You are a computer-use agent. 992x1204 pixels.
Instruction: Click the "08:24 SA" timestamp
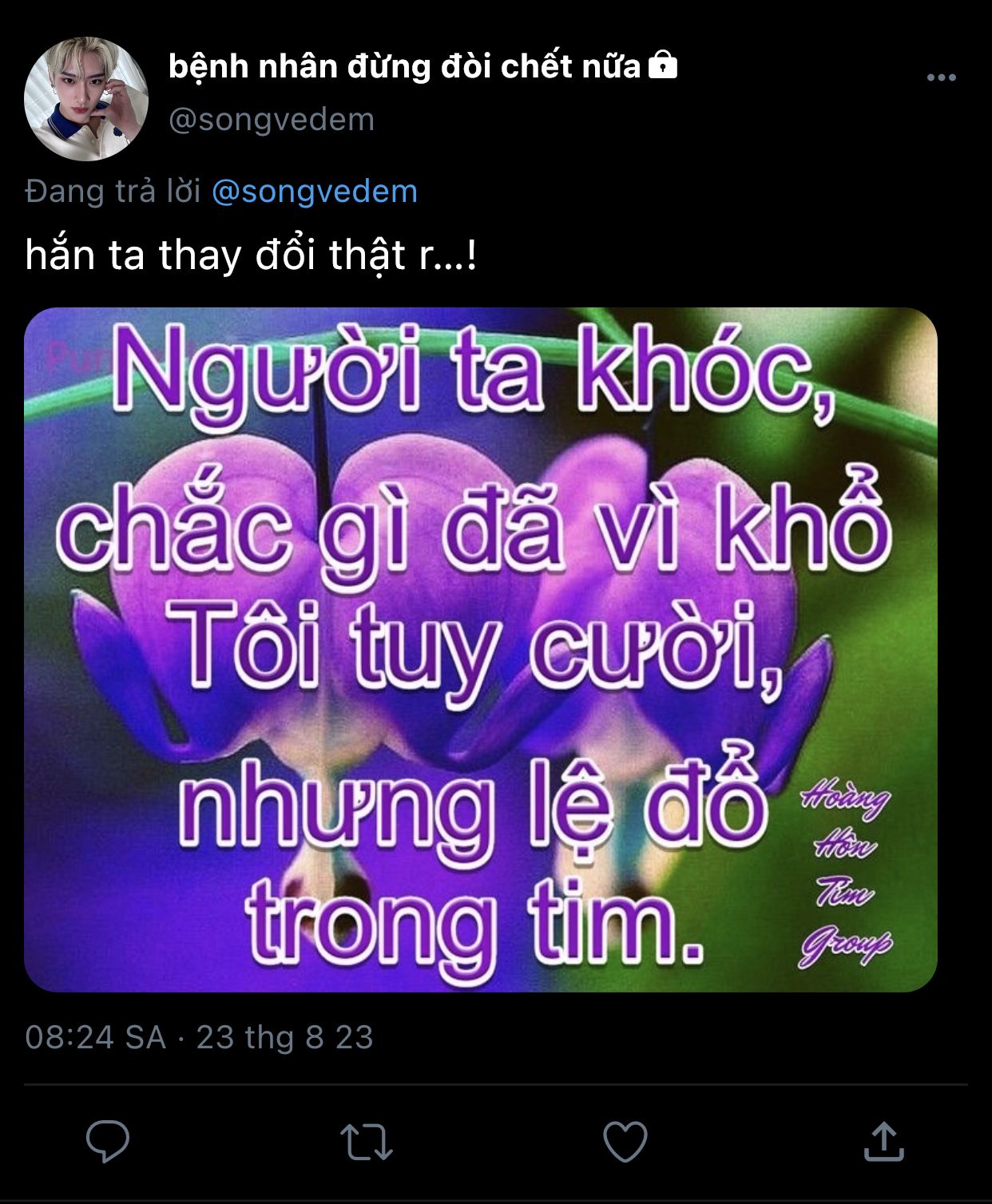pos(96,1037)
